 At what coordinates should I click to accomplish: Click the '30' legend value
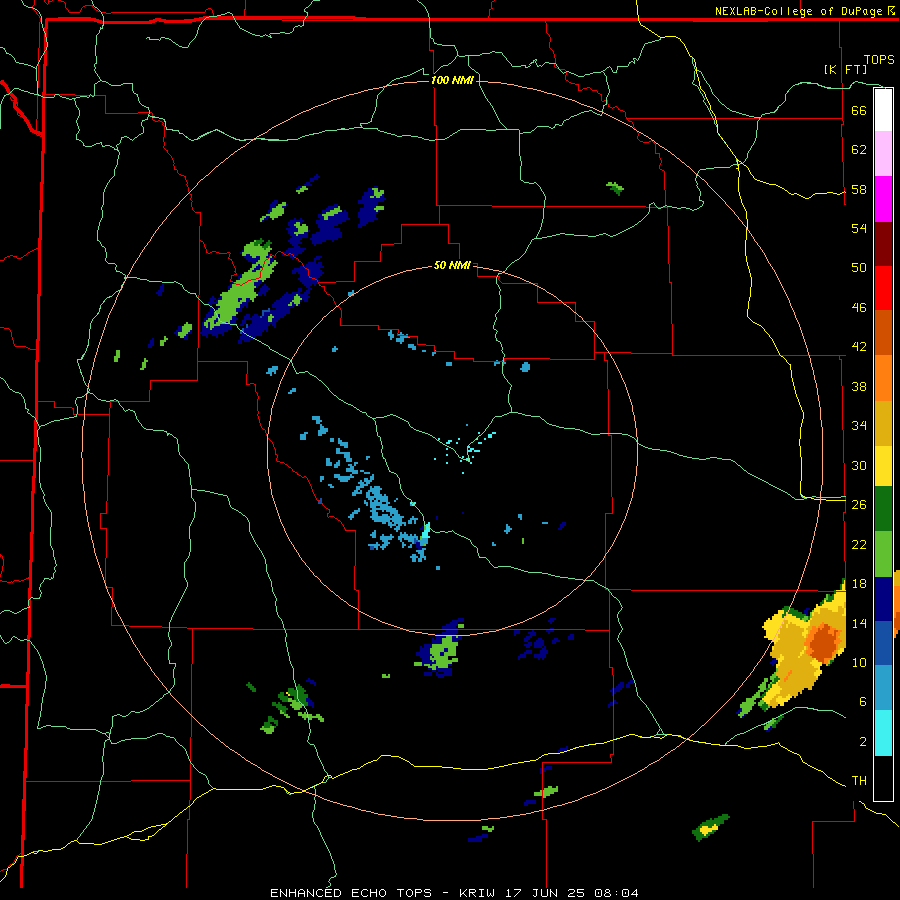[859, 465]
